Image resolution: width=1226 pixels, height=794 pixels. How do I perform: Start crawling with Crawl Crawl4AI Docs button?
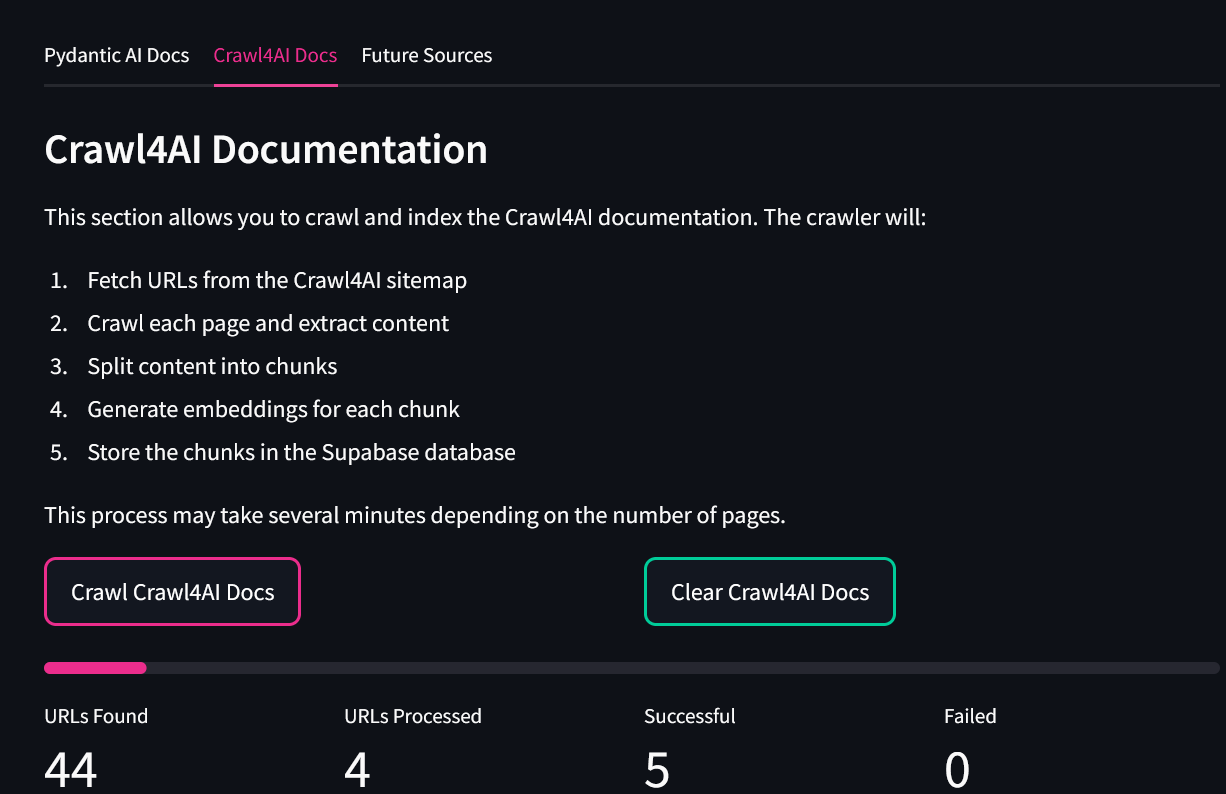172,592
